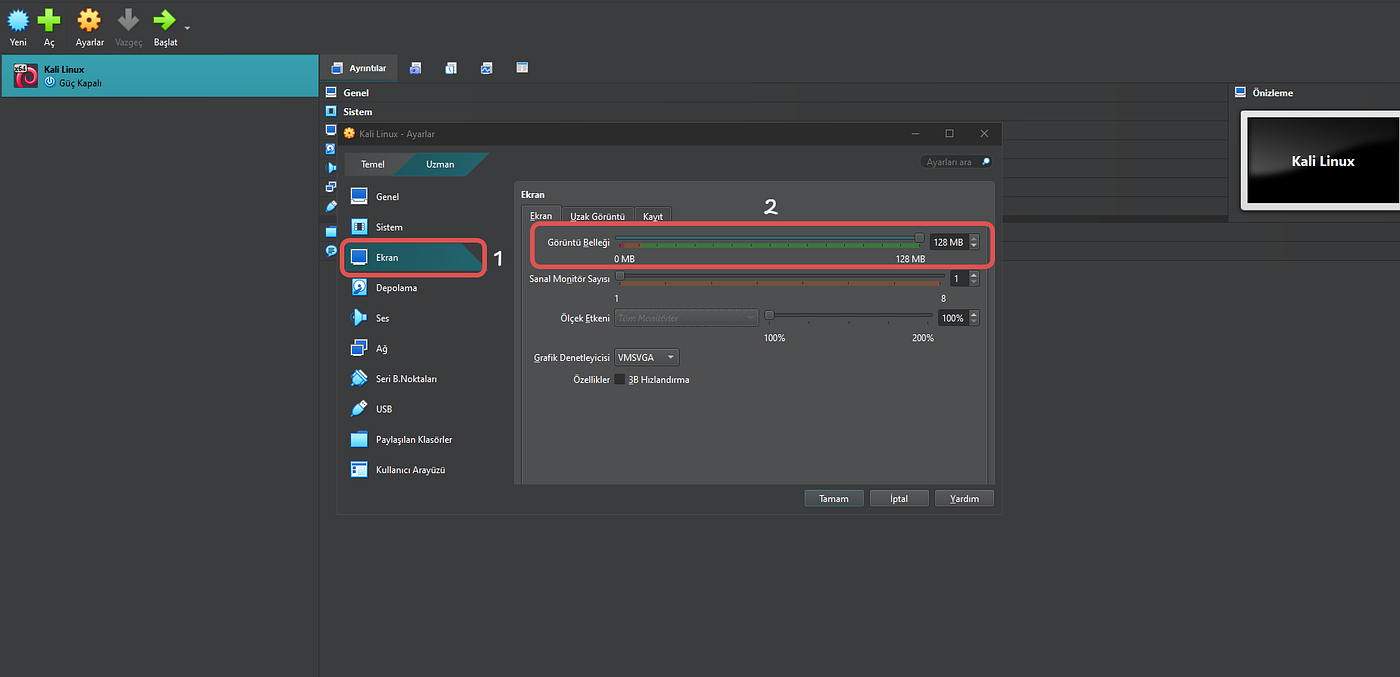Click the Kali Linux - Ayarlar dialog title icon
The height and width of the screenshot is (677, 1400).
(x=349, y=133)
